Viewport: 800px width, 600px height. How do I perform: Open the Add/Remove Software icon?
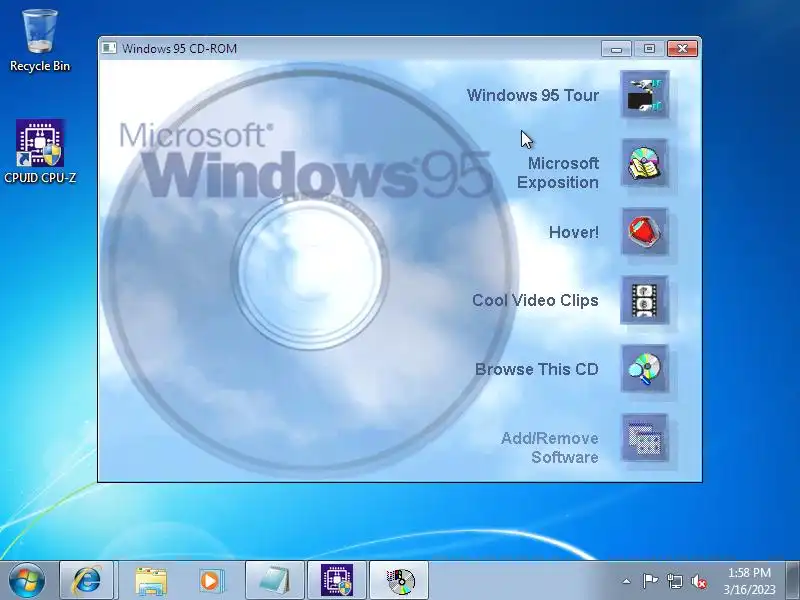[x=644, y=438]
